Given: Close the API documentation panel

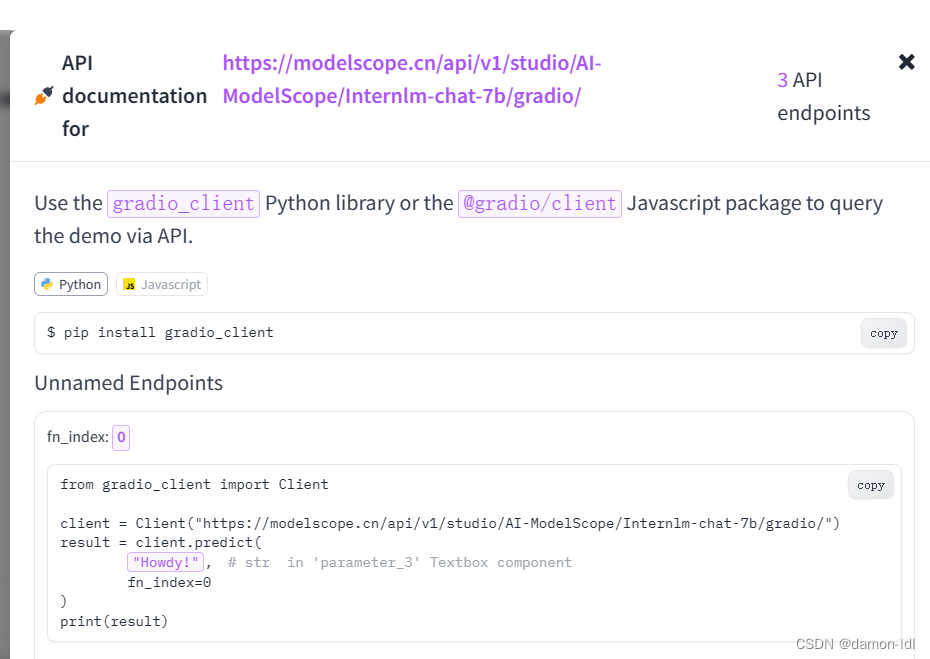Looking at the screenshot, I should [906, 62].
